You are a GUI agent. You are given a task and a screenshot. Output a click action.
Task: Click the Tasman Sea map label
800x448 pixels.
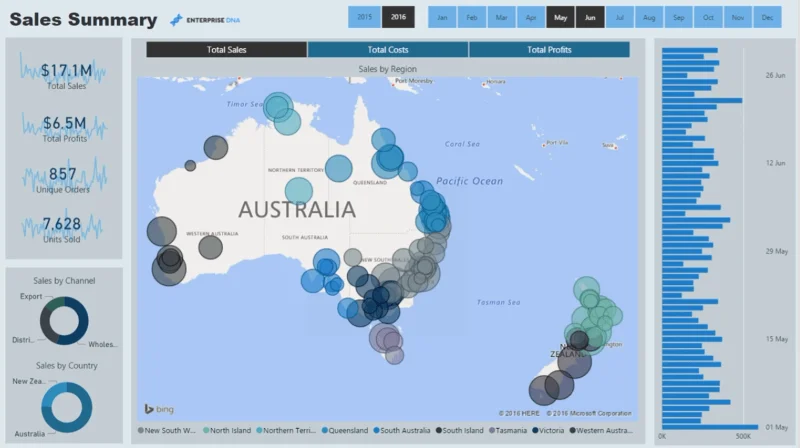tap(498, 303)
